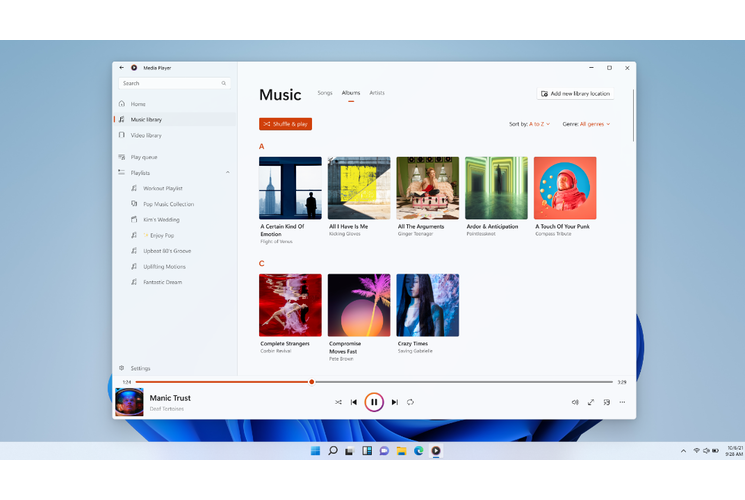Open Video library in the sidebar
The height and width of the screenshot is (500, 745).
point(175,135)
